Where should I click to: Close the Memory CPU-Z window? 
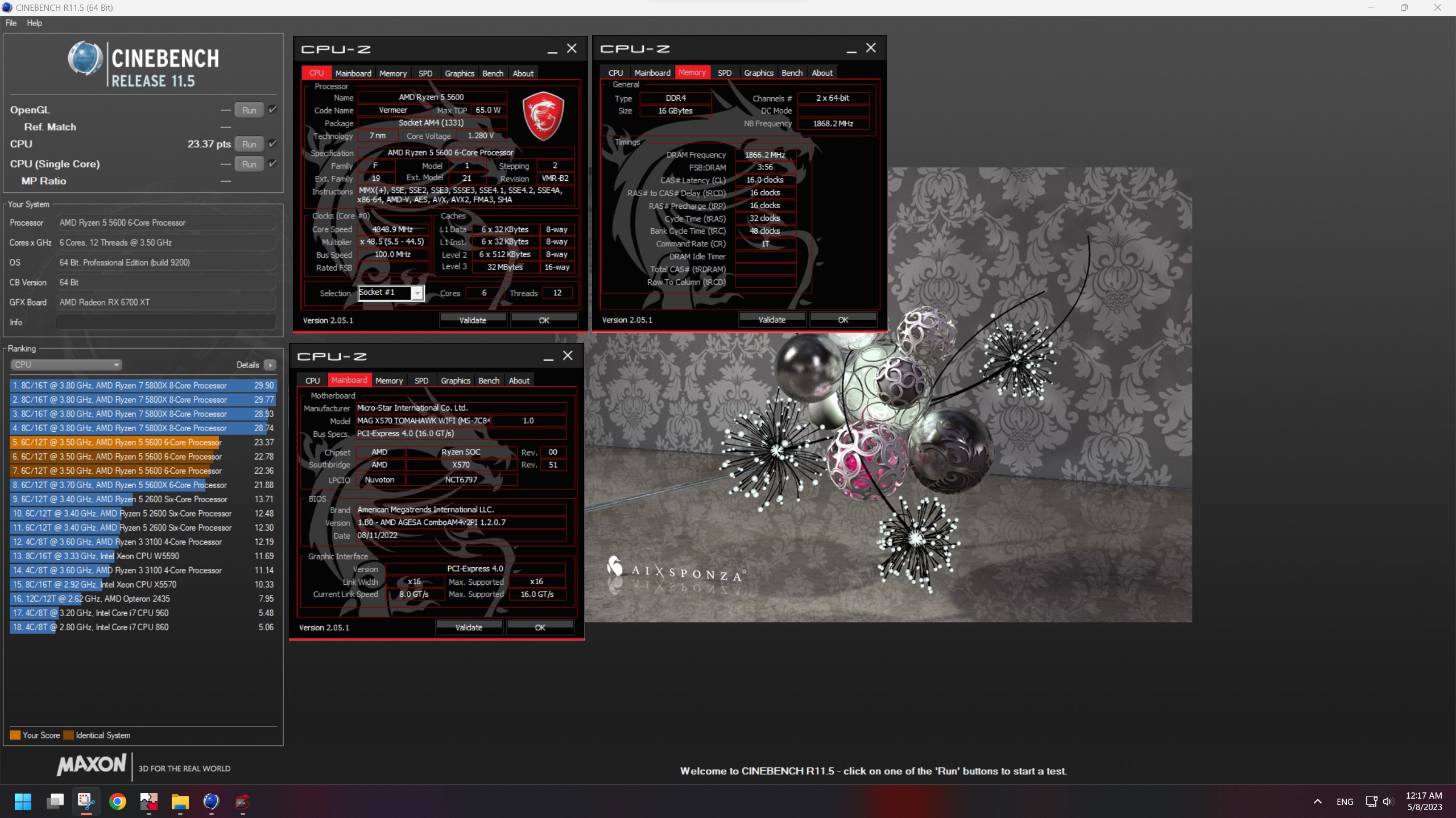coord(871,48)
